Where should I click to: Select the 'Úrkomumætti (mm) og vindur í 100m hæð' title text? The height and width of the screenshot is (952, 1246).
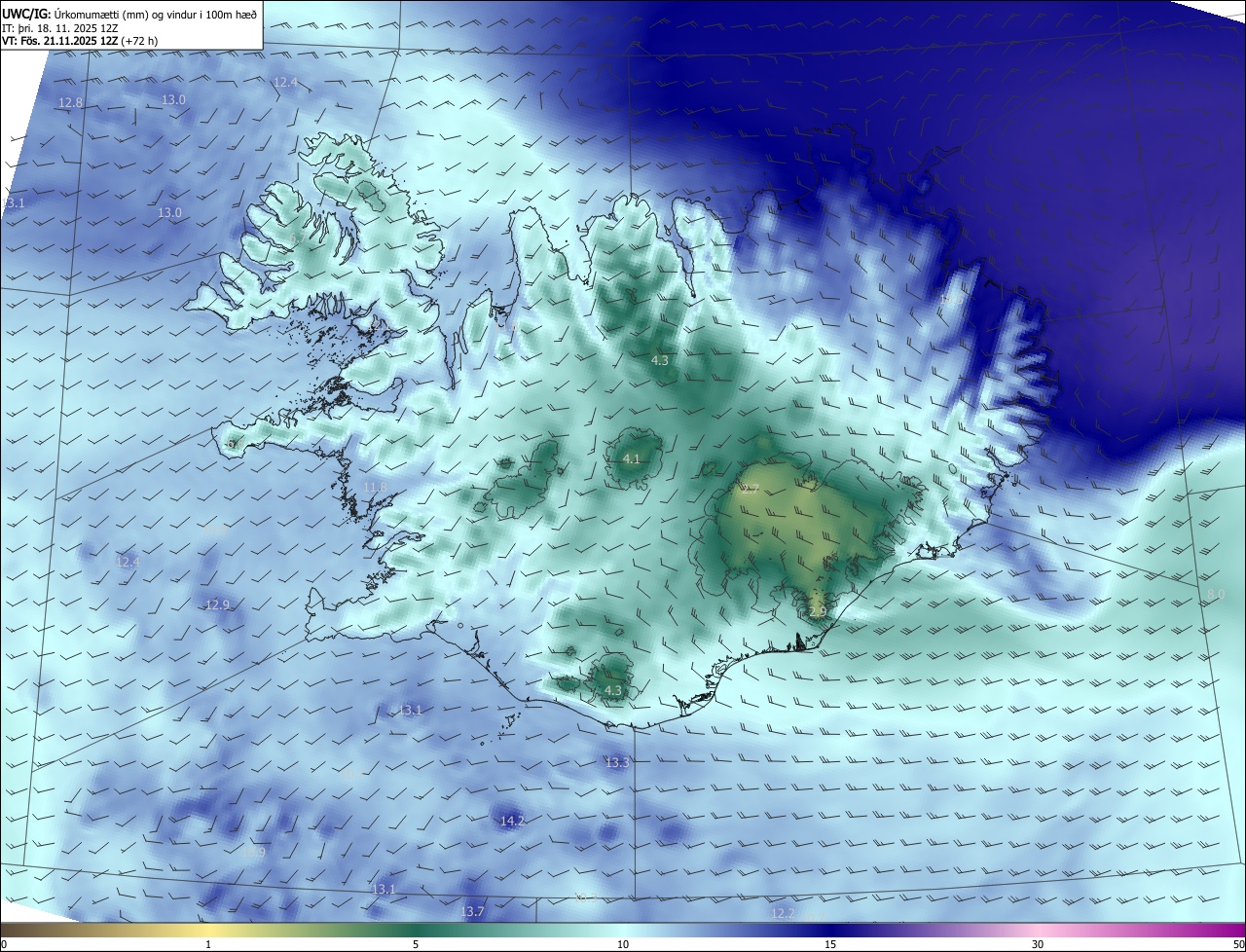(x=155, y=15)
